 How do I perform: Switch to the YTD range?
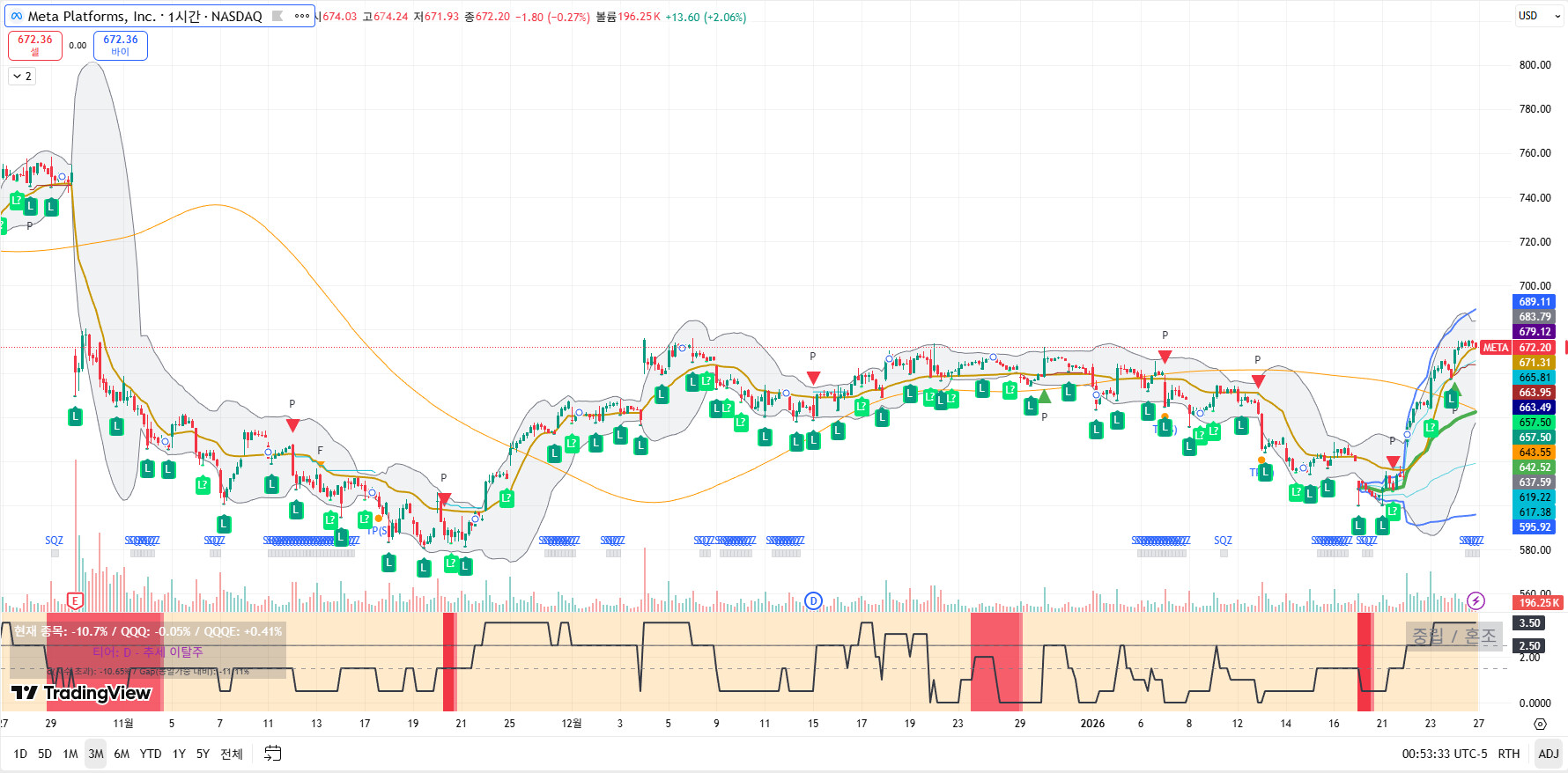click(151, 754)
